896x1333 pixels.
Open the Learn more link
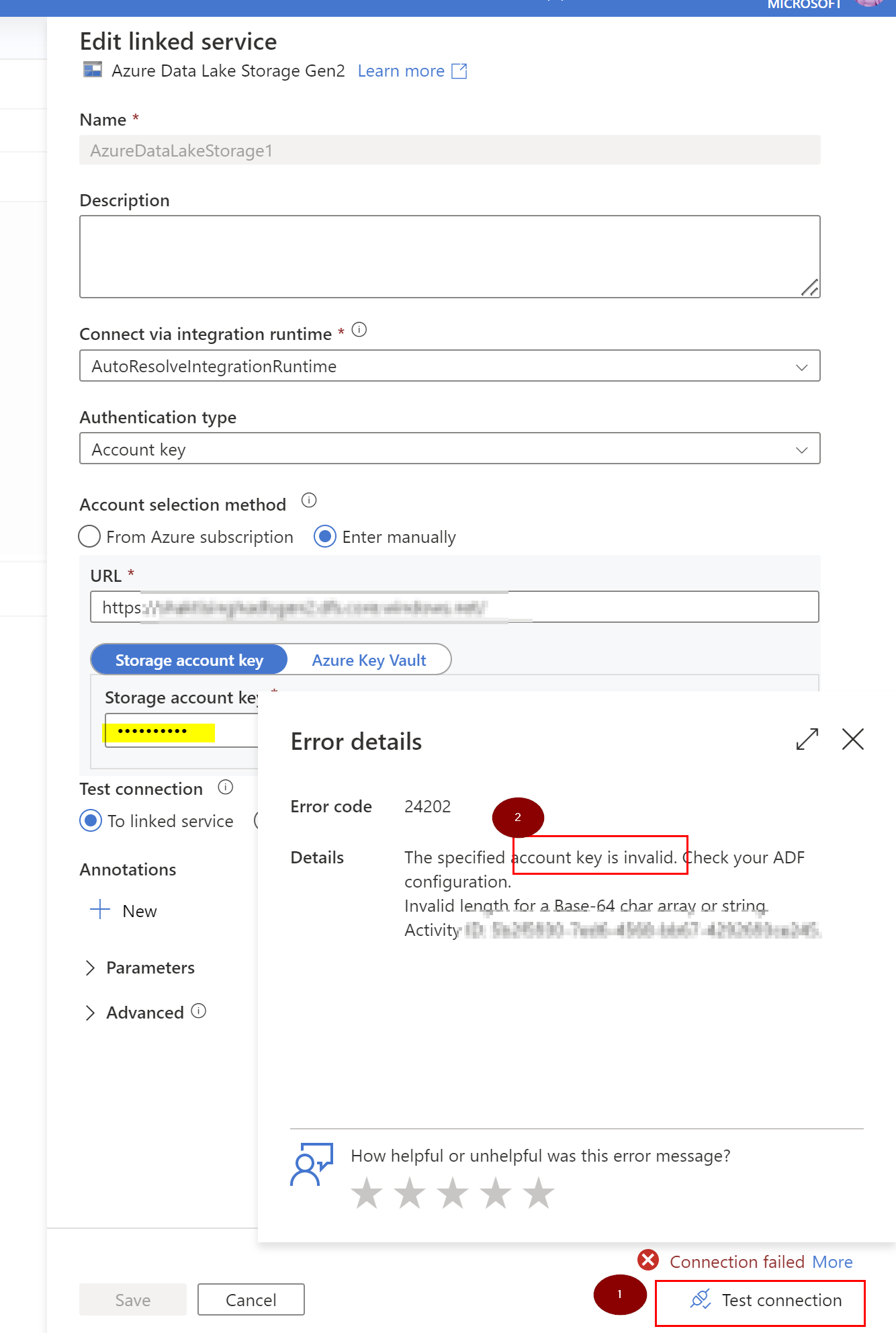click(401, 71)
